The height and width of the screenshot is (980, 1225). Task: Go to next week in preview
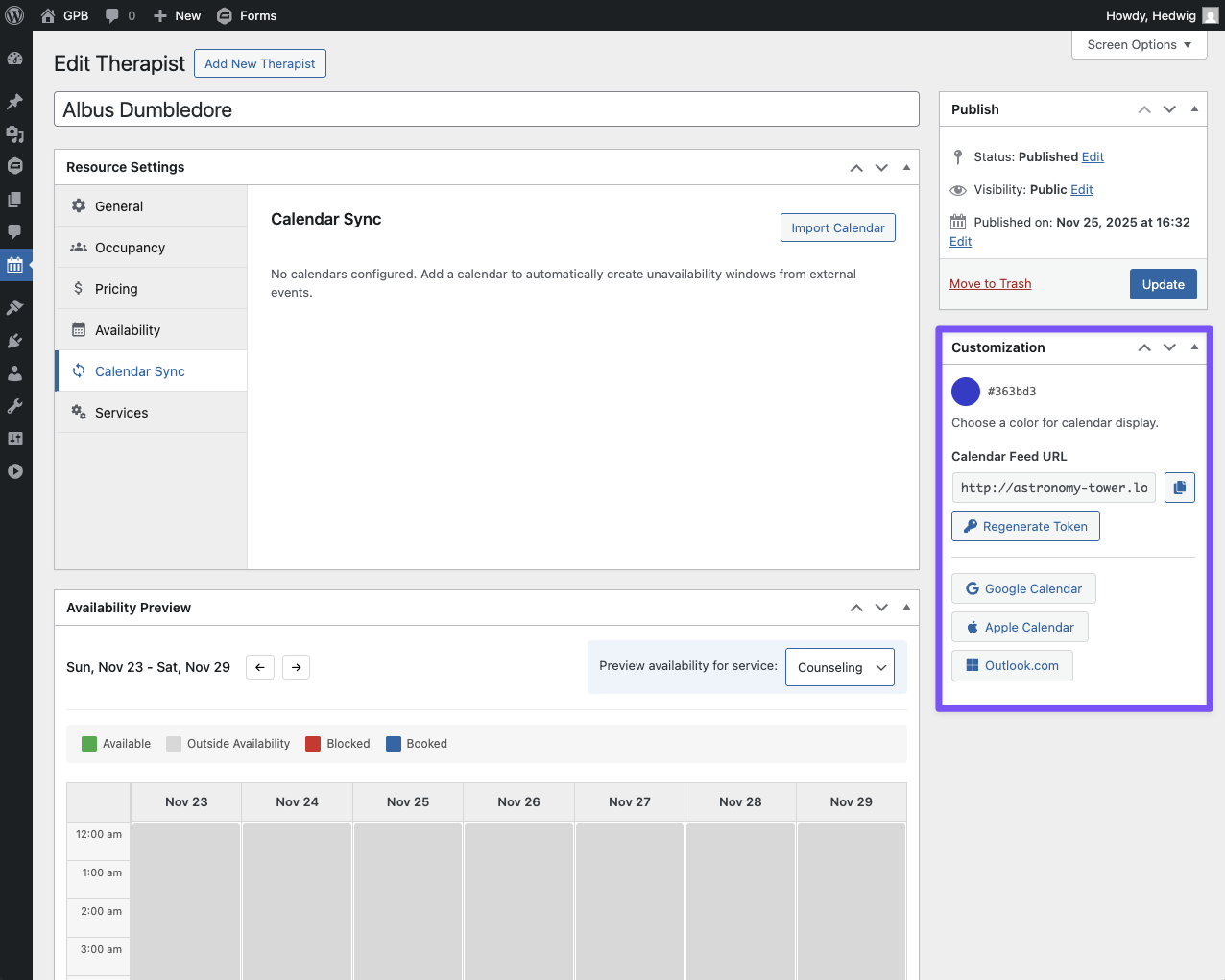(x=297, y=667)
